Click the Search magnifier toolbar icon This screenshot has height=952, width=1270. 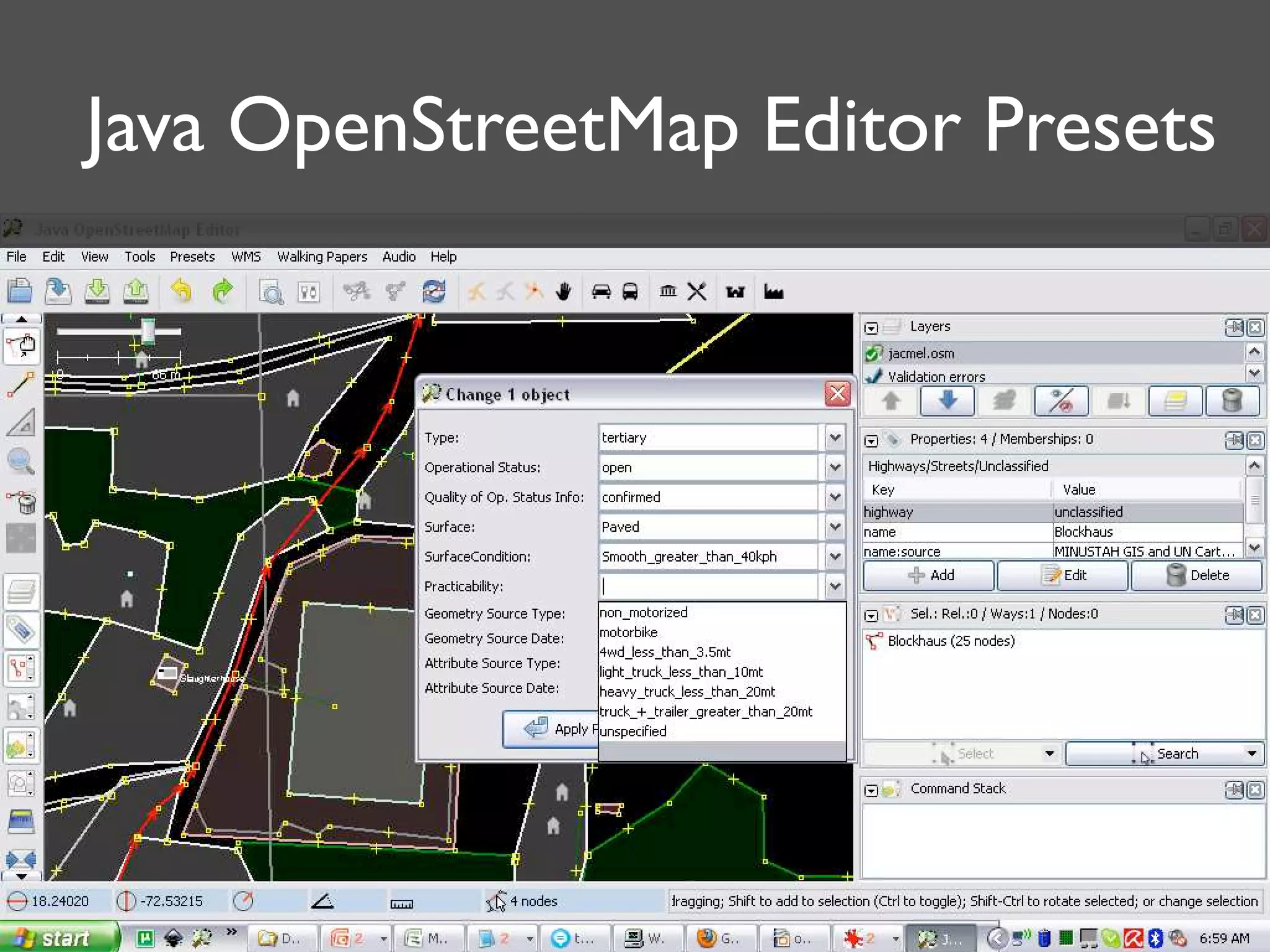click(x=271, y=291)
